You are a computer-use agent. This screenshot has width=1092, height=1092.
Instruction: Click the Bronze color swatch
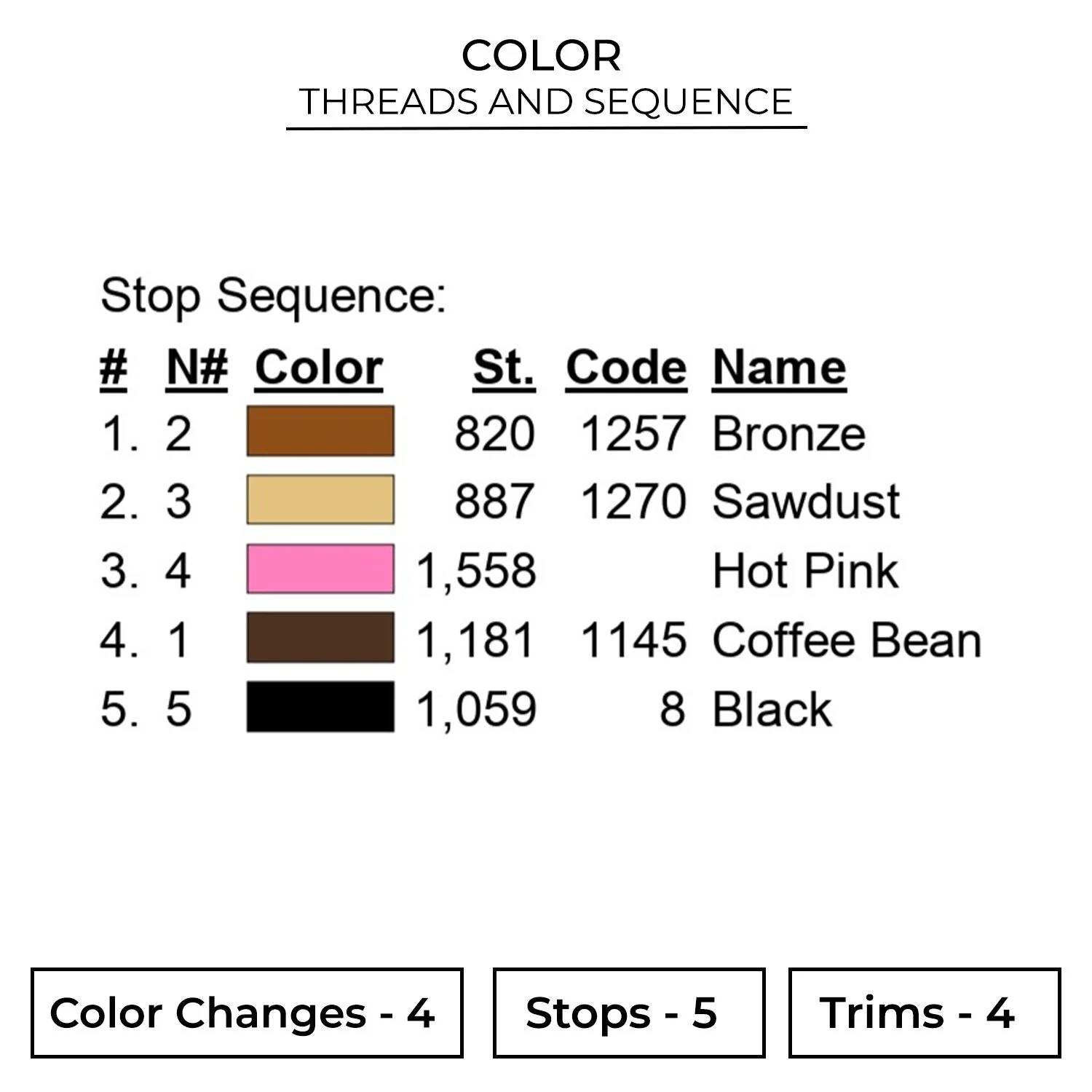(x=320, y=432)
